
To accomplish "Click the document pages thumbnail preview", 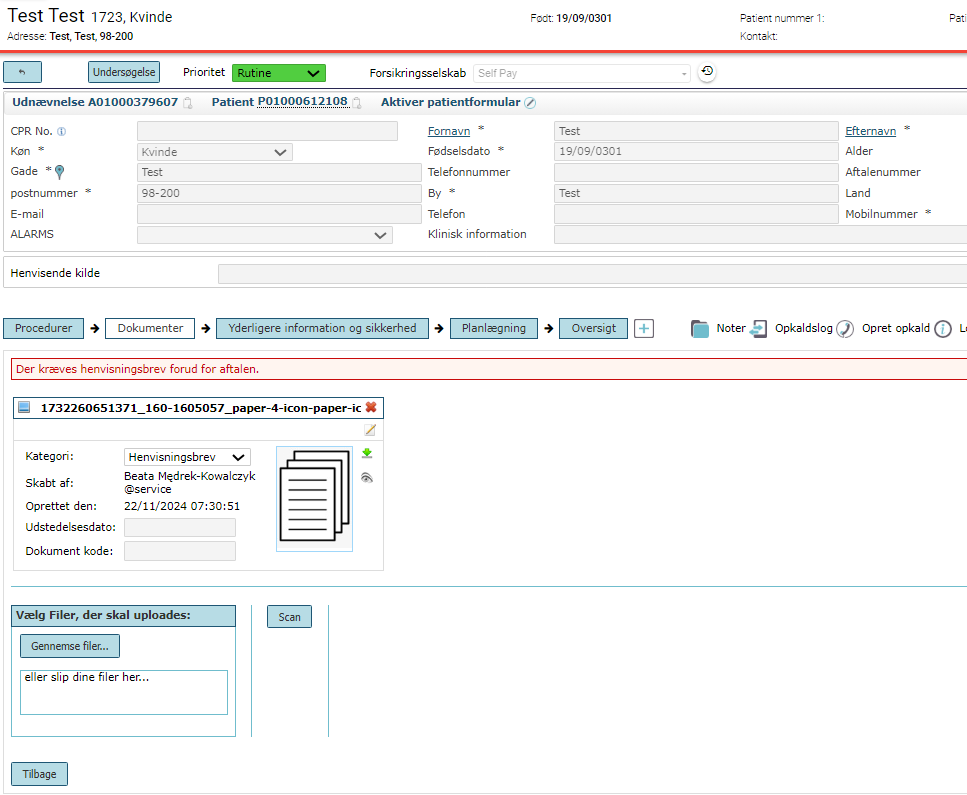I will tap(315, 499).
